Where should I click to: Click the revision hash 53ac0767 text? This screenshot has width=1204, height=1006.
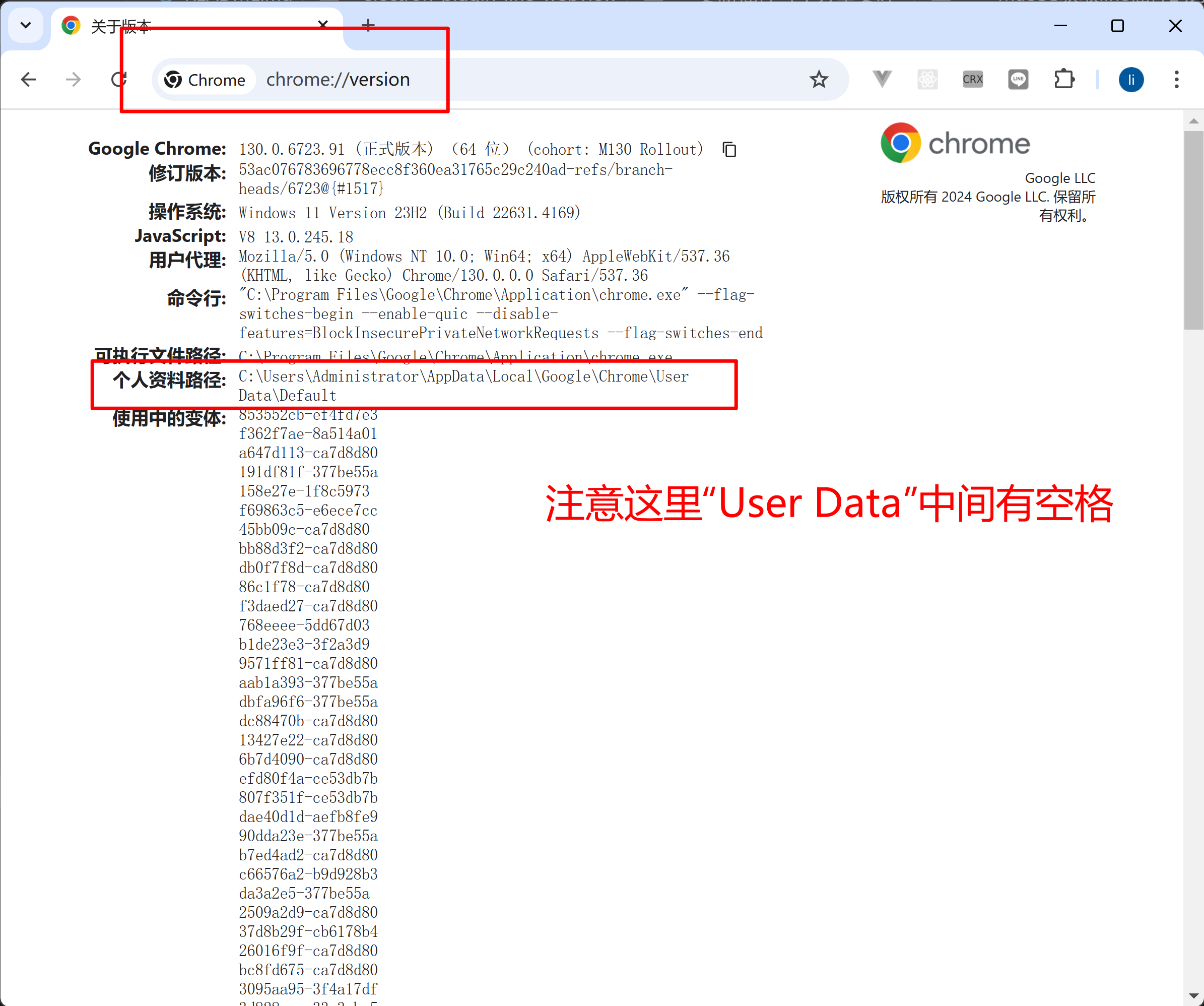[455, 179]
